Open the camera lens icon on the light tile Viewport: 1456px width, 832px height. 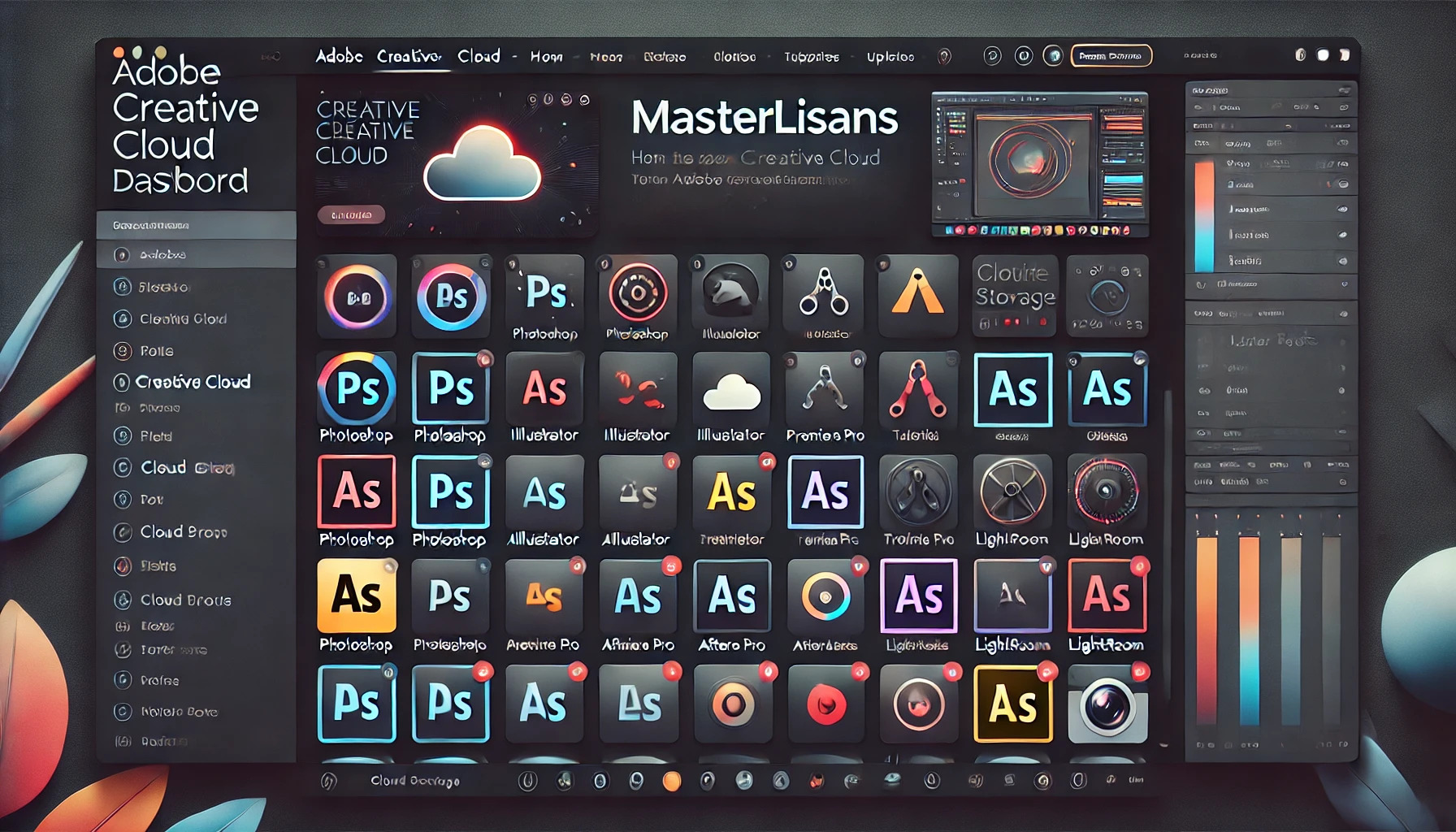click(1107, 704)
